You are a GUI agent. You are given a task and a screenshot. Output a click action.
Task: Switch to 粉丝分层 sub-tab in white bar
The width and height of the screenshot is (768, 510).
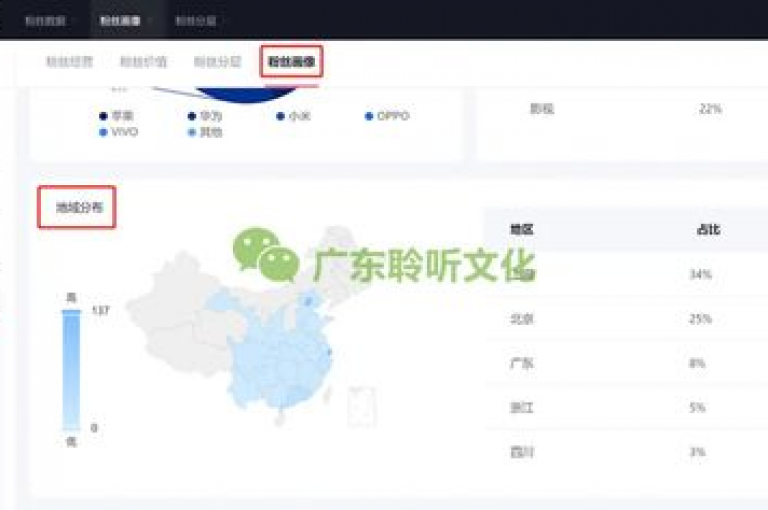217,62
